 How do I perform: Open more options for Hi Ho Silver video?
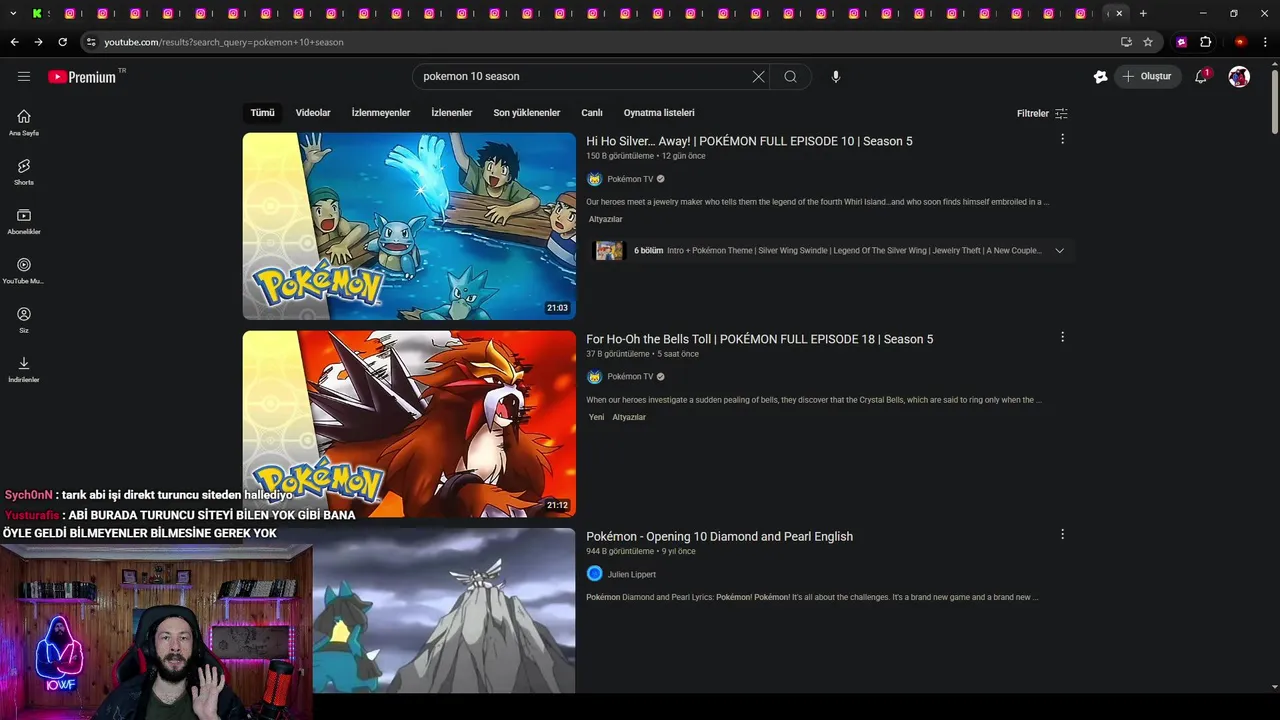point(1062,139)
